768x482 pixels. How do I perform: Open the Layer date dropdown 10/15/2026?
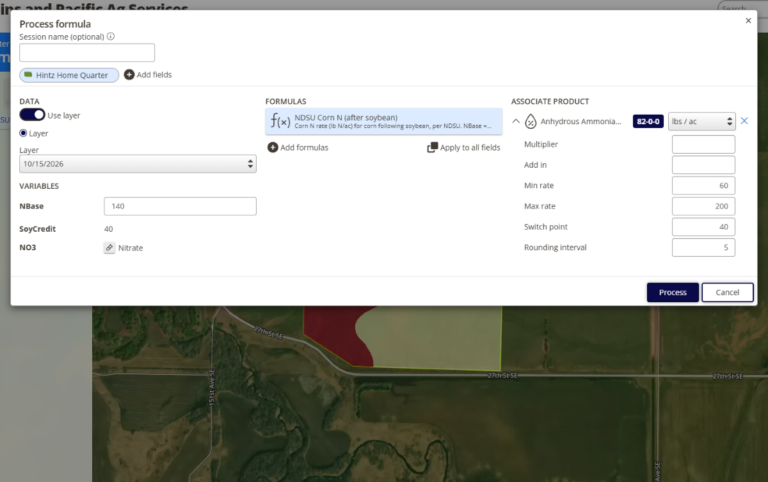pyautogui.click(x=138, y=164)
